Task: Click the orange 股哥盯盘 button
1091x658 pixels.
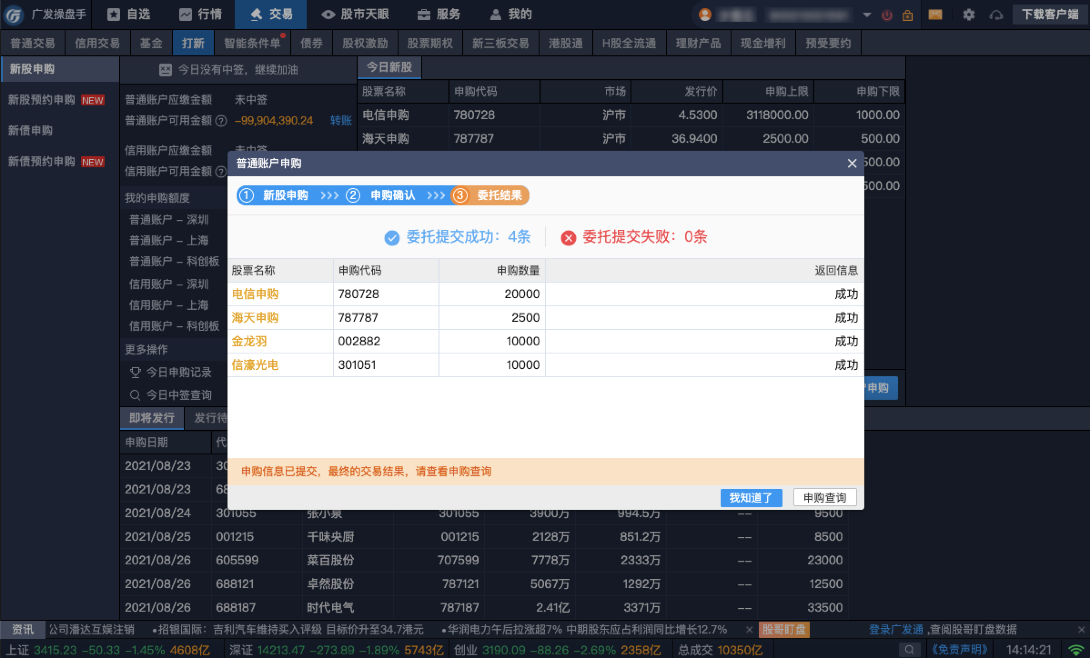Action: tap(784, 629)
